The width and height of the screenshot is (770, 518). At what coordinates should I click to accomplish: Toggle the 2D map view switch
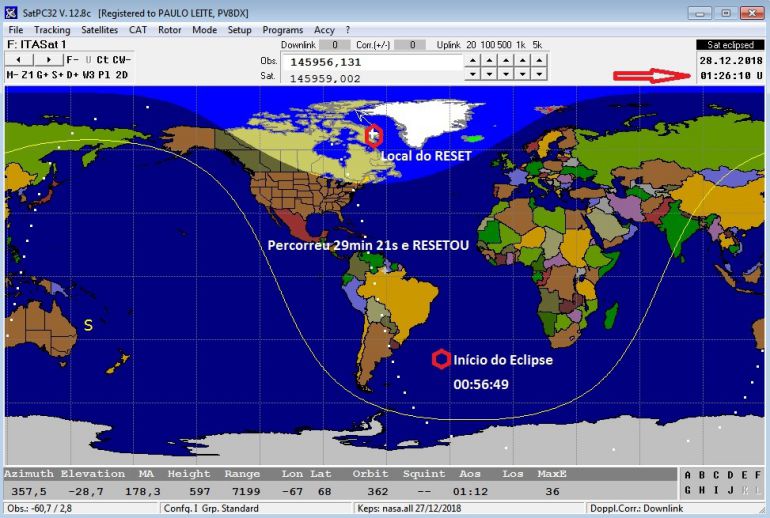tap(122, 75)
